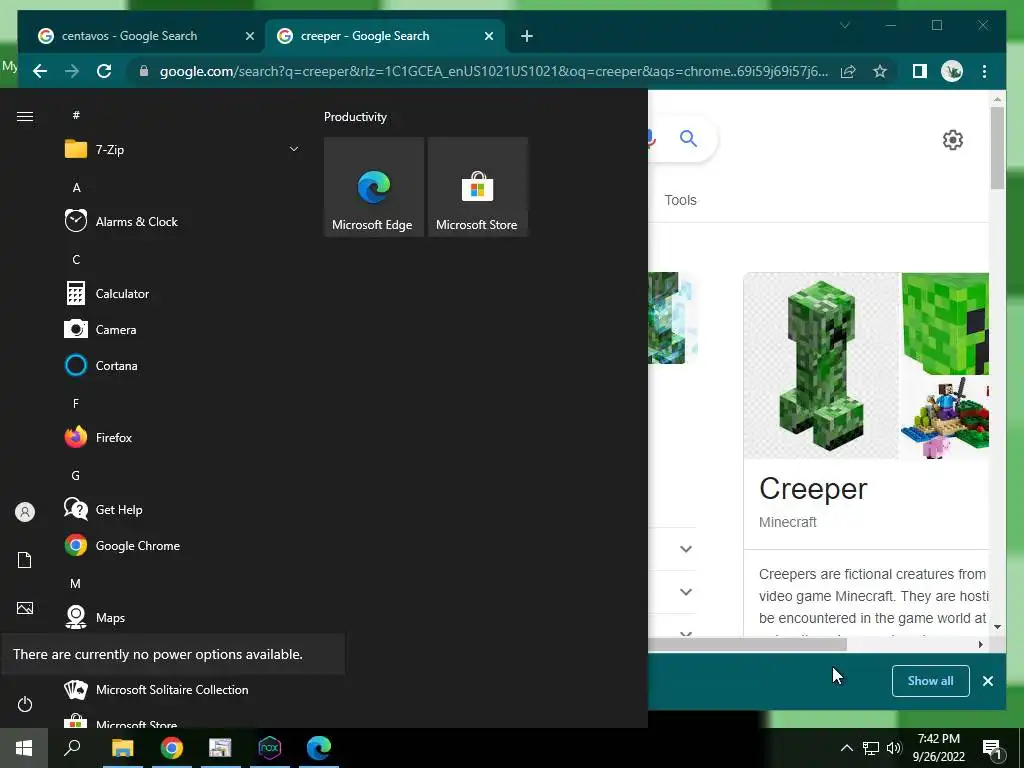Show hidden system tray icons

846,748
